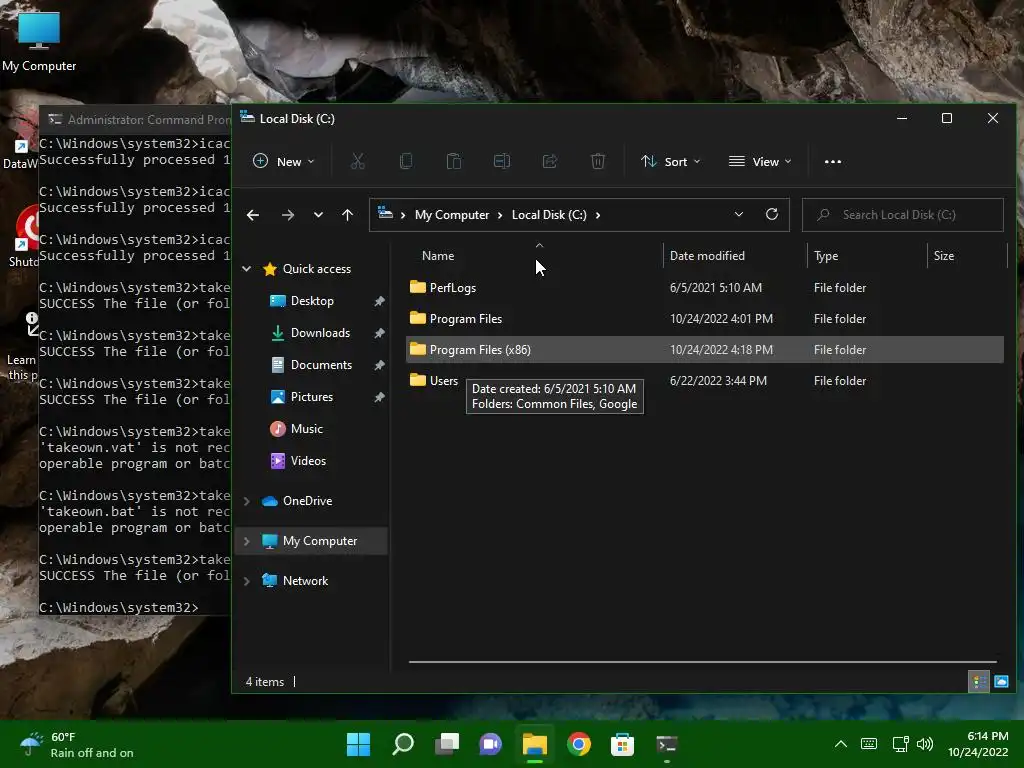This screenshot has height=768, width=1024.
Task: Open Chat app on taskbar
Action: (490, 744)
